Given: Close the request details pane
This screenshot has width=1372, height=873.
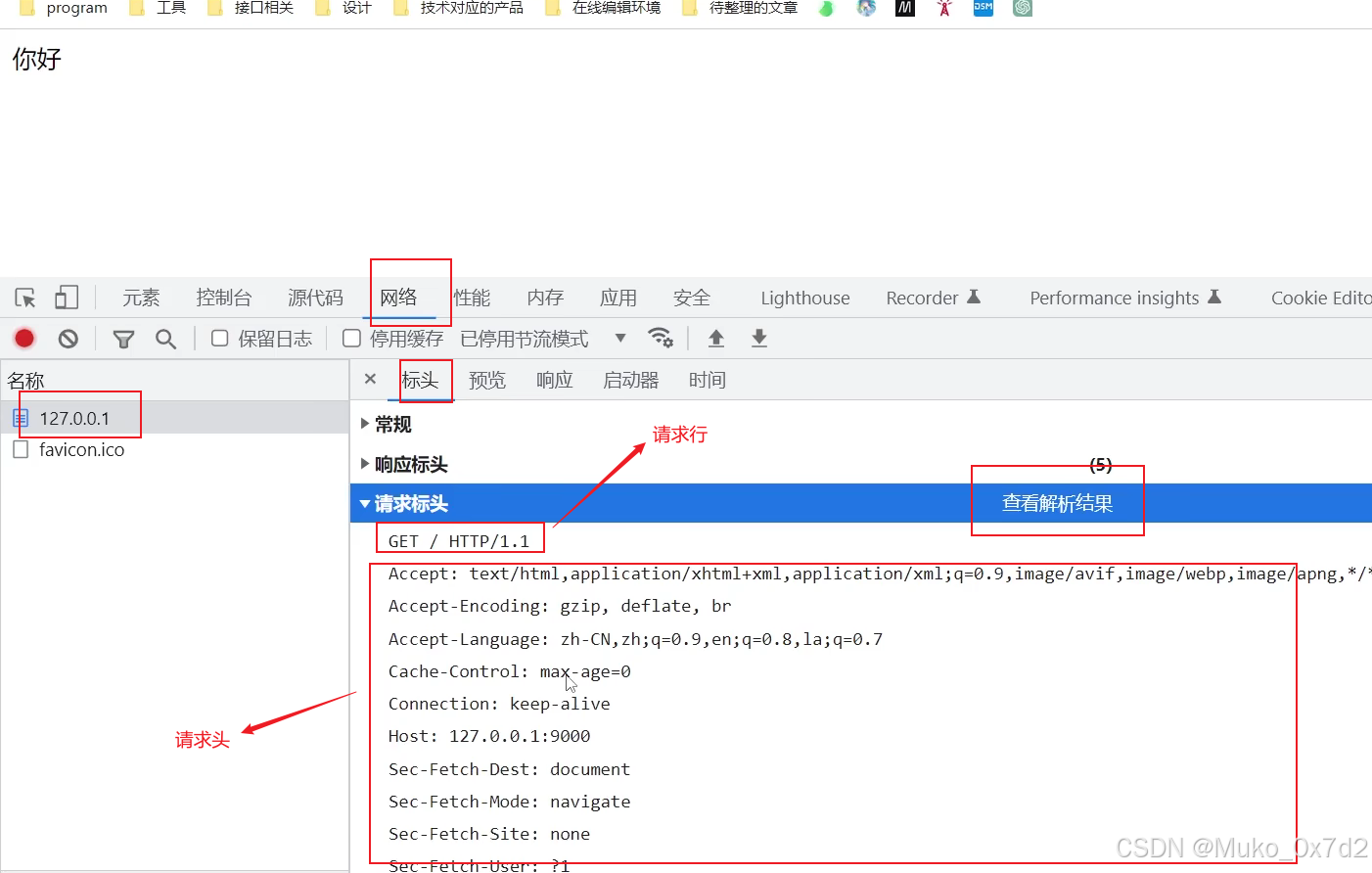Looking at the screenshot, I should (x=370, y=379).
